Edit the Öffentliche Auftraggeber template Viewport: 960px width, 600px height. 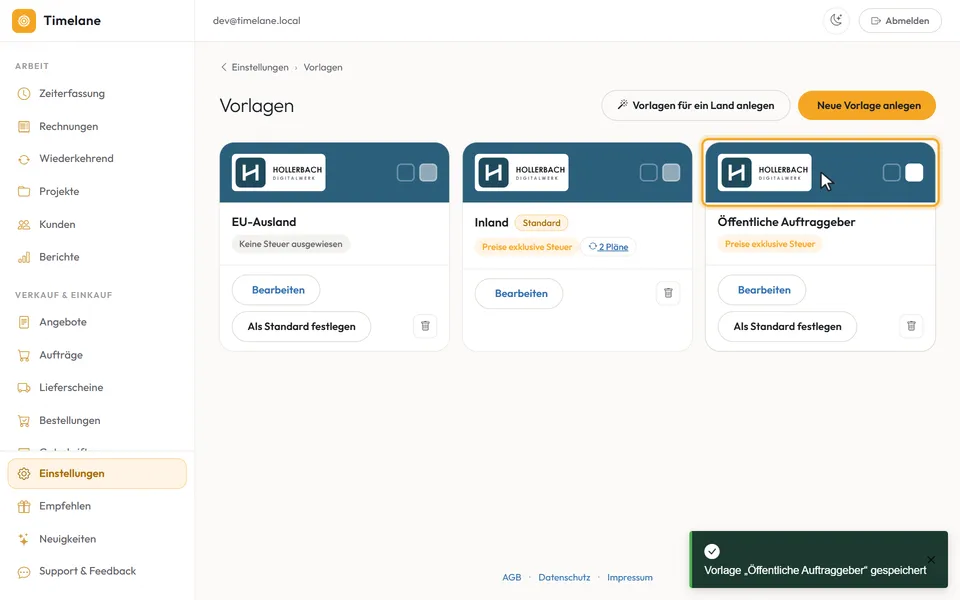[x=762, y=290]
